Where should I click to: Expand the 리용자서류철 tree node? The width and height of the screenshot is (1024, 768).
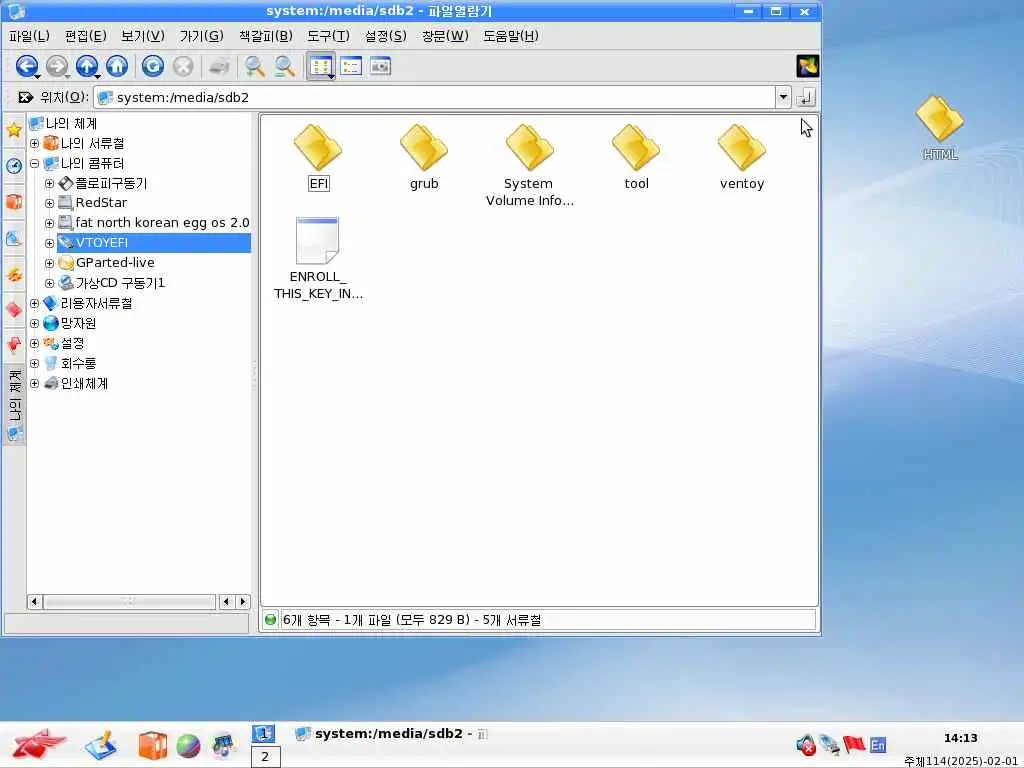pos(35,303)
